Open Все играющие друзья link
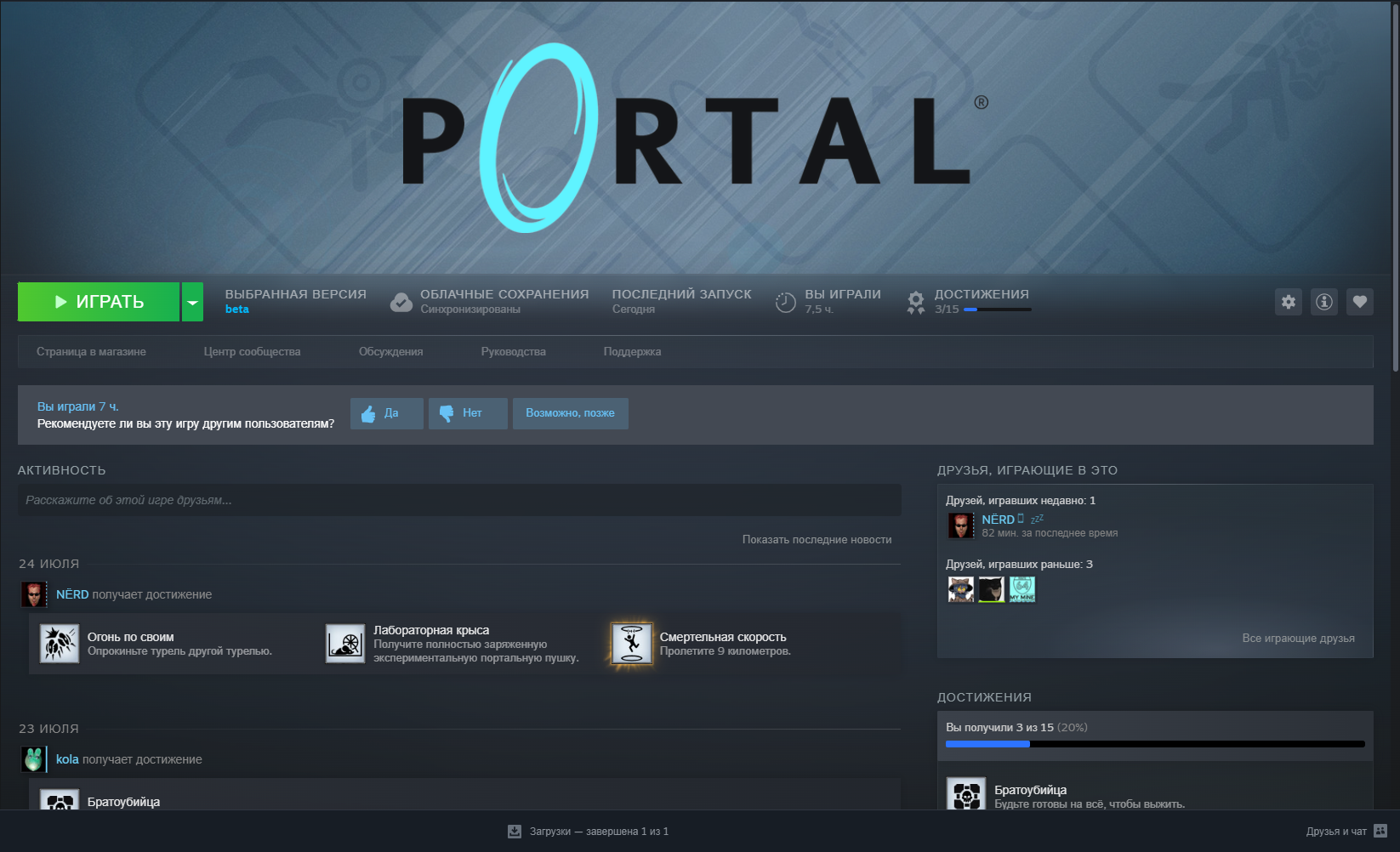Screen dimensions: 1400x852 [x=1299, y=639]
